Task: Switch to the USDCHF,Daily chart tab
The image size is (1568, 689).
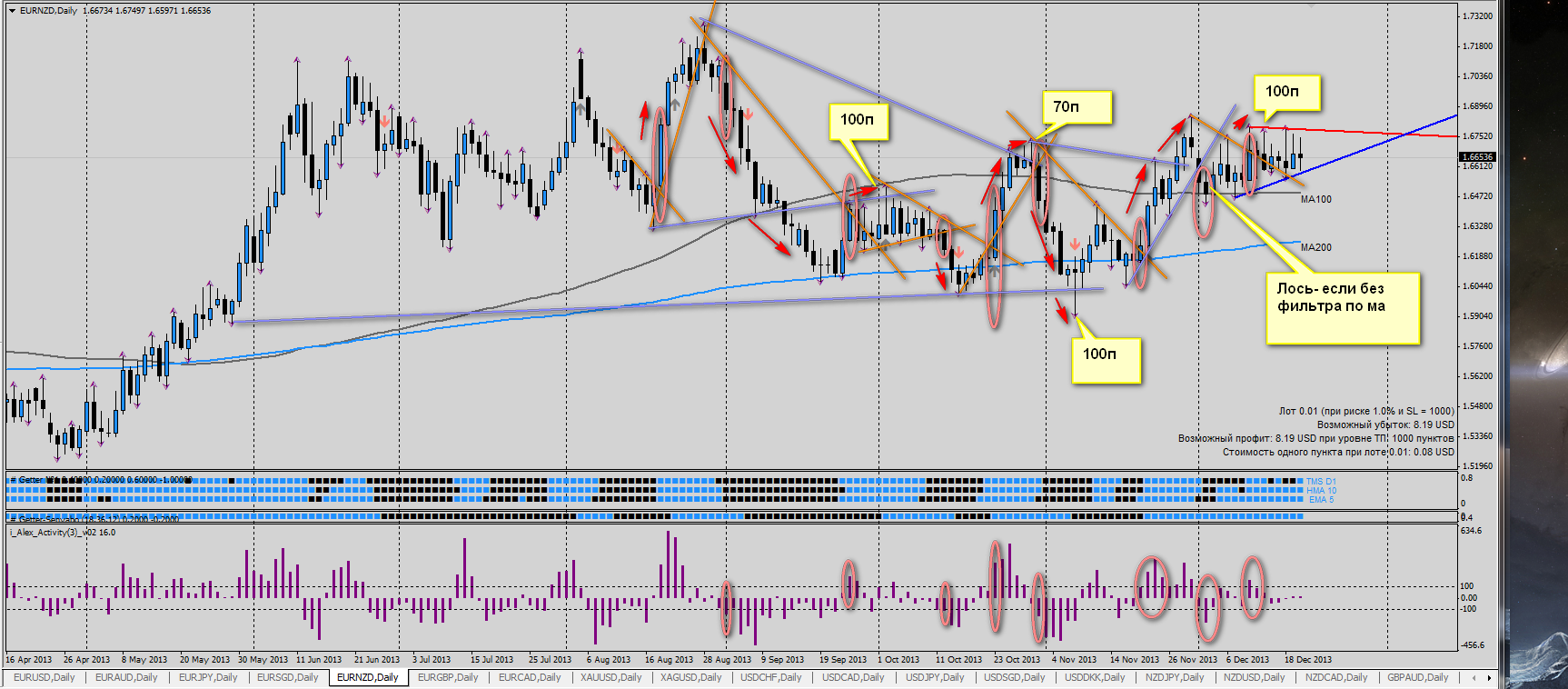Action: [x=771, y=677]
